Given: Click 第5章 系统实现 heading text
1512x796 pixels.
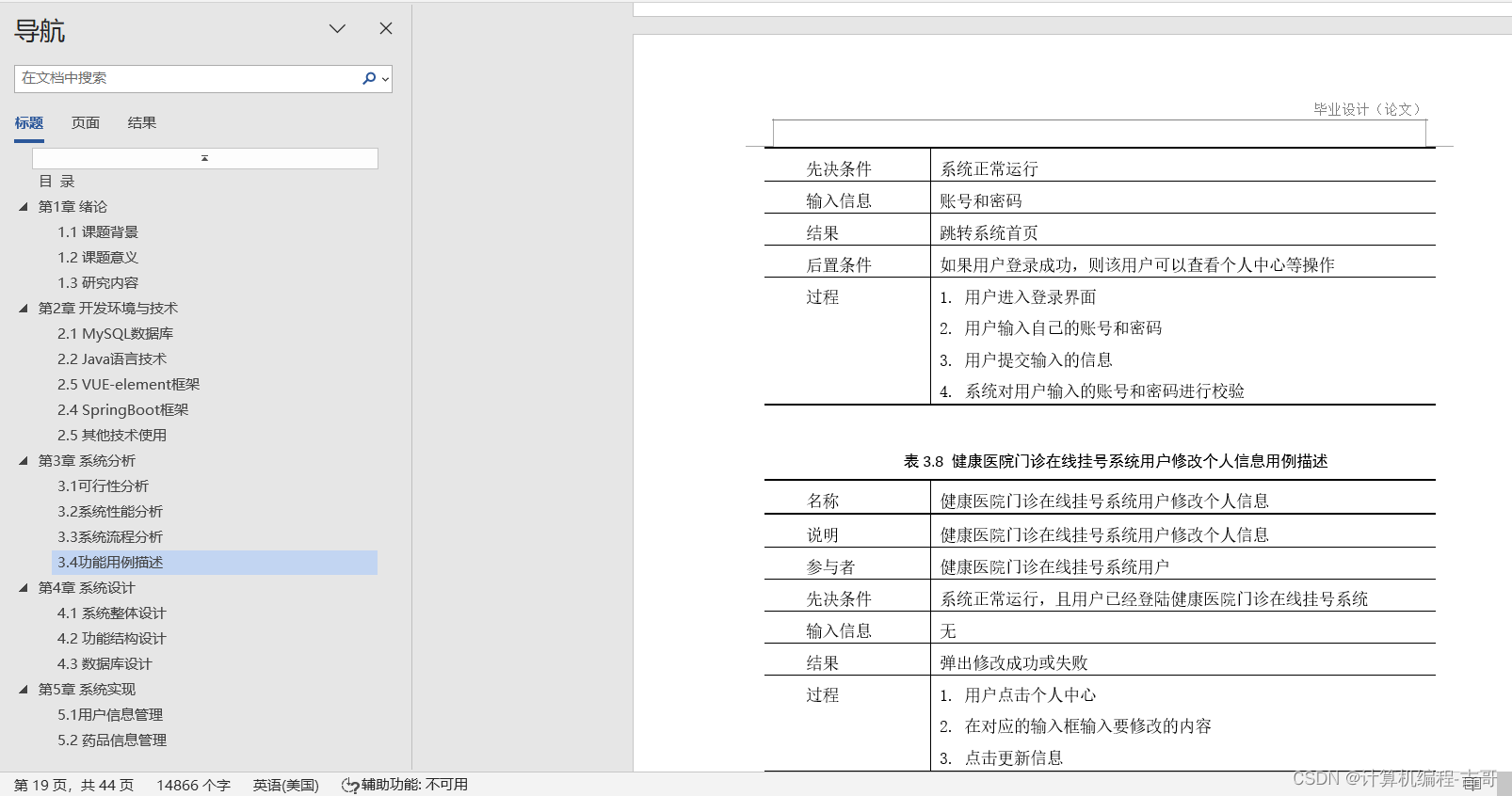Looking at the screenshot, I should [x=87, y=690].
